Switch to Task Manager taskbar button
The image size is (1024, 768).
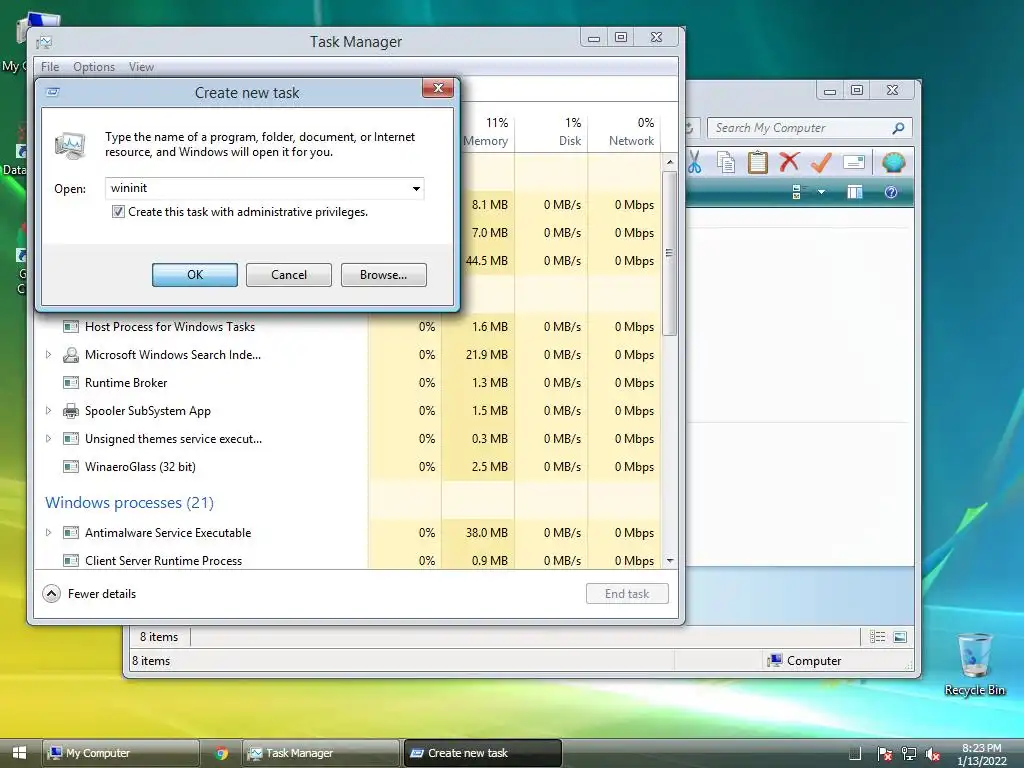[321, 753]
